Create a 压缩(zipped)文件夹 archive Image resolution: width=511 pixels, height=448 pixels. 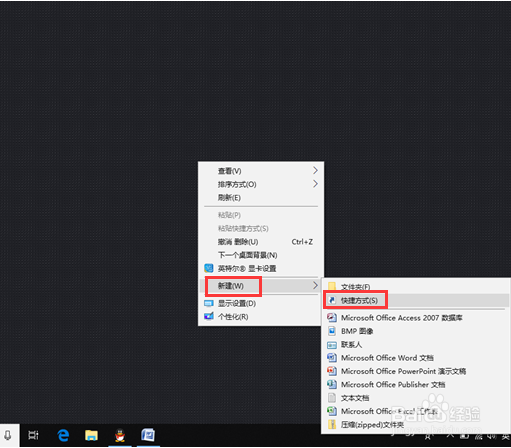tap(415, 424)
